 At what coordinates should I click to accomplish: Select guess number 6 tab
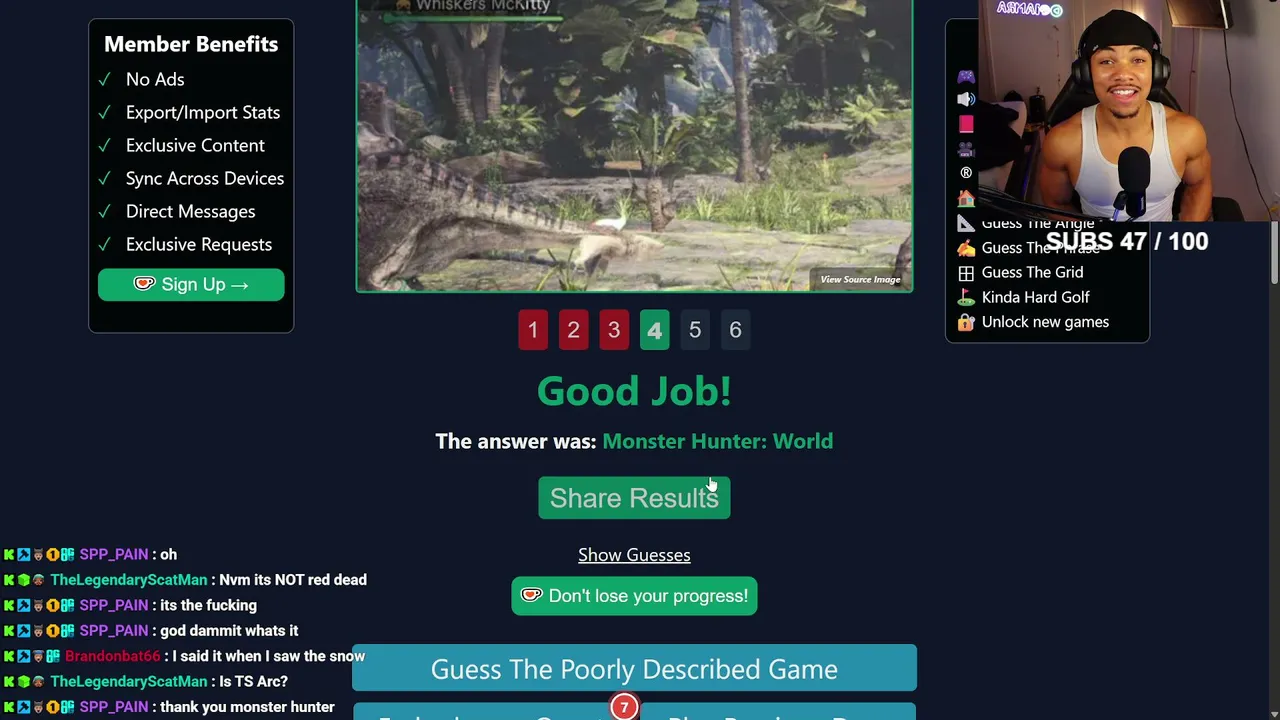735,330
